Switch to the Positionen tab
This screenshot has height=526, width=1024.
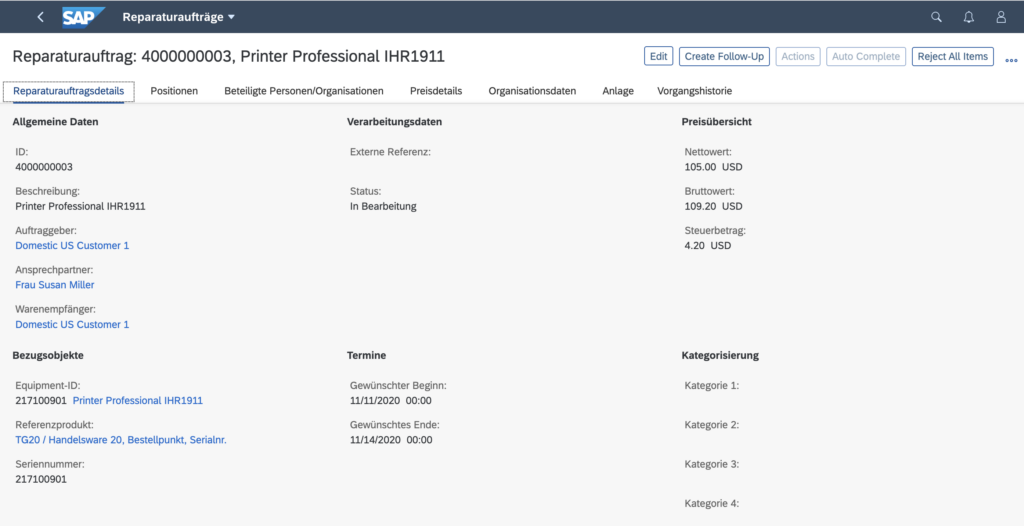pos(174,91)
